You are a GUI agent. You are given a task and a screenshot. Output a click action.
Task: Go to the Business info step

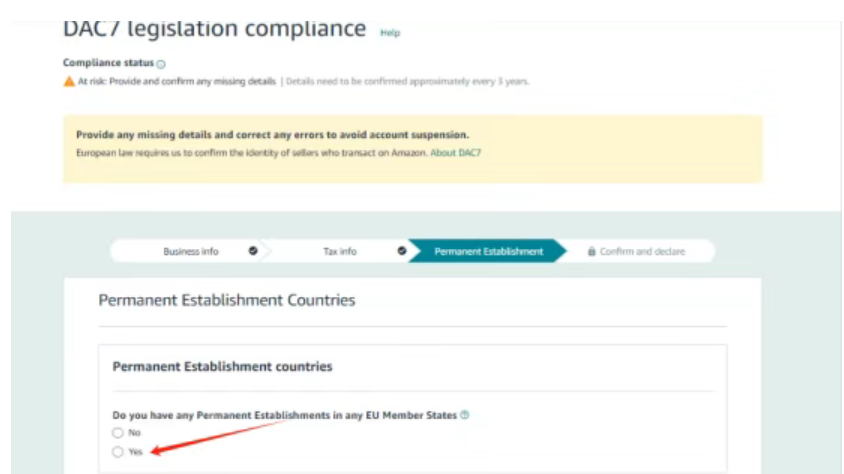click(x=191, y=251)
